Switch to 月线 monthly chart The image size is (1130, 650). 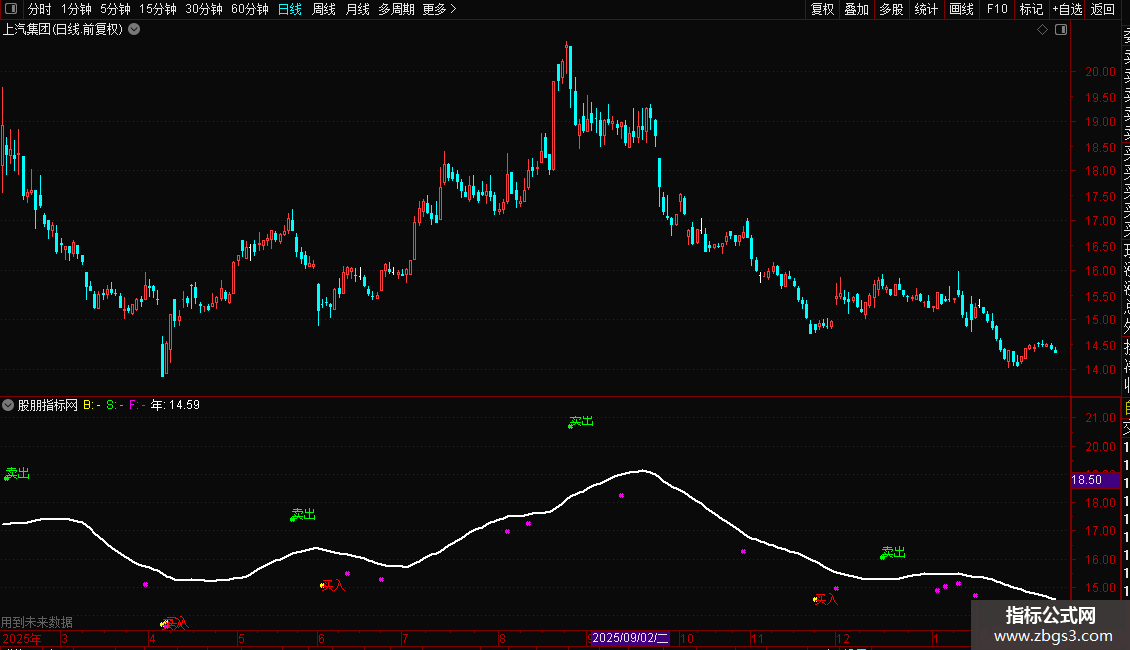click(357, 9)
